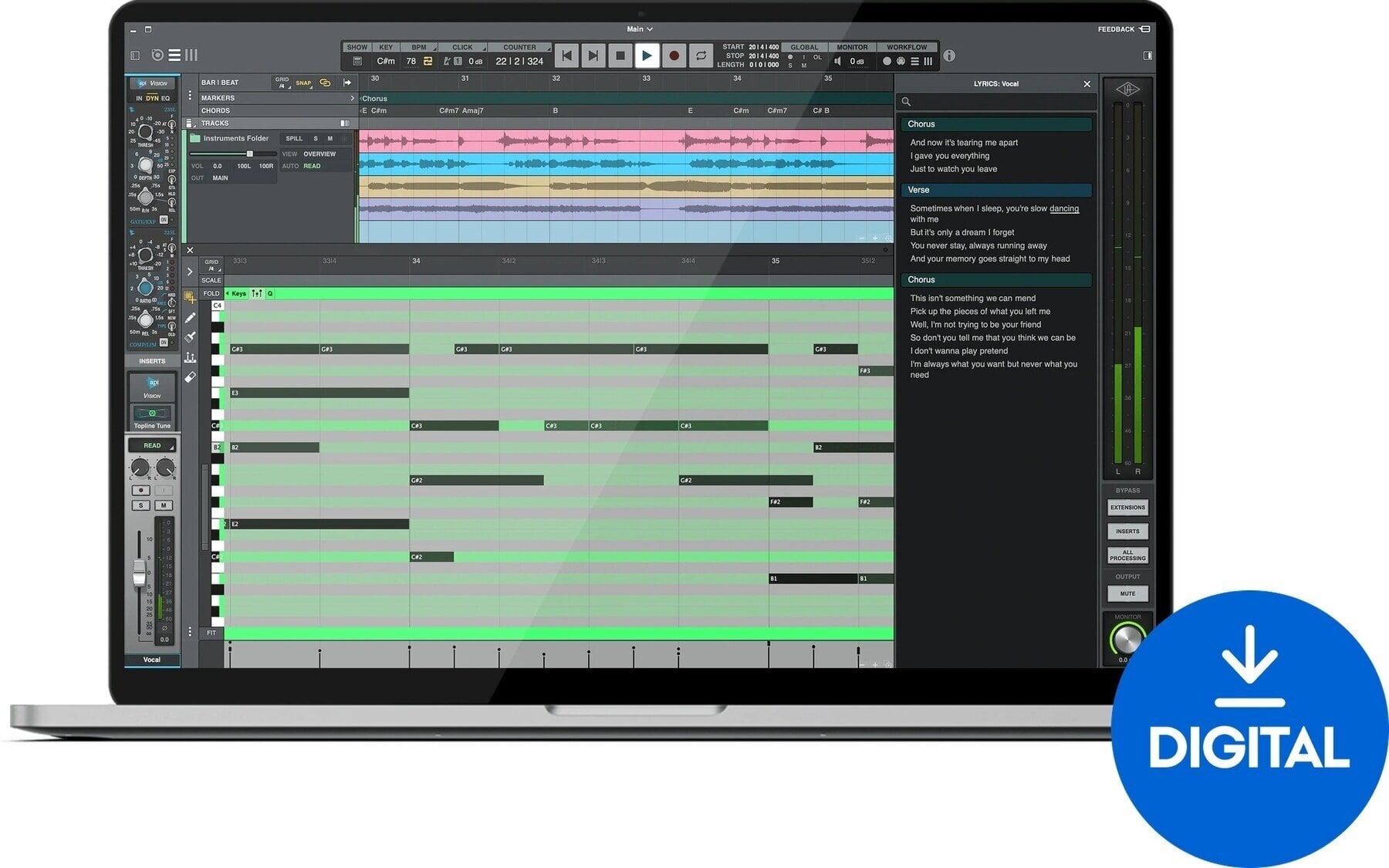Viewport: 1389px width, 868px height.
Task: Click SPILL on Instruments Folder track
Action: (294, 139)
